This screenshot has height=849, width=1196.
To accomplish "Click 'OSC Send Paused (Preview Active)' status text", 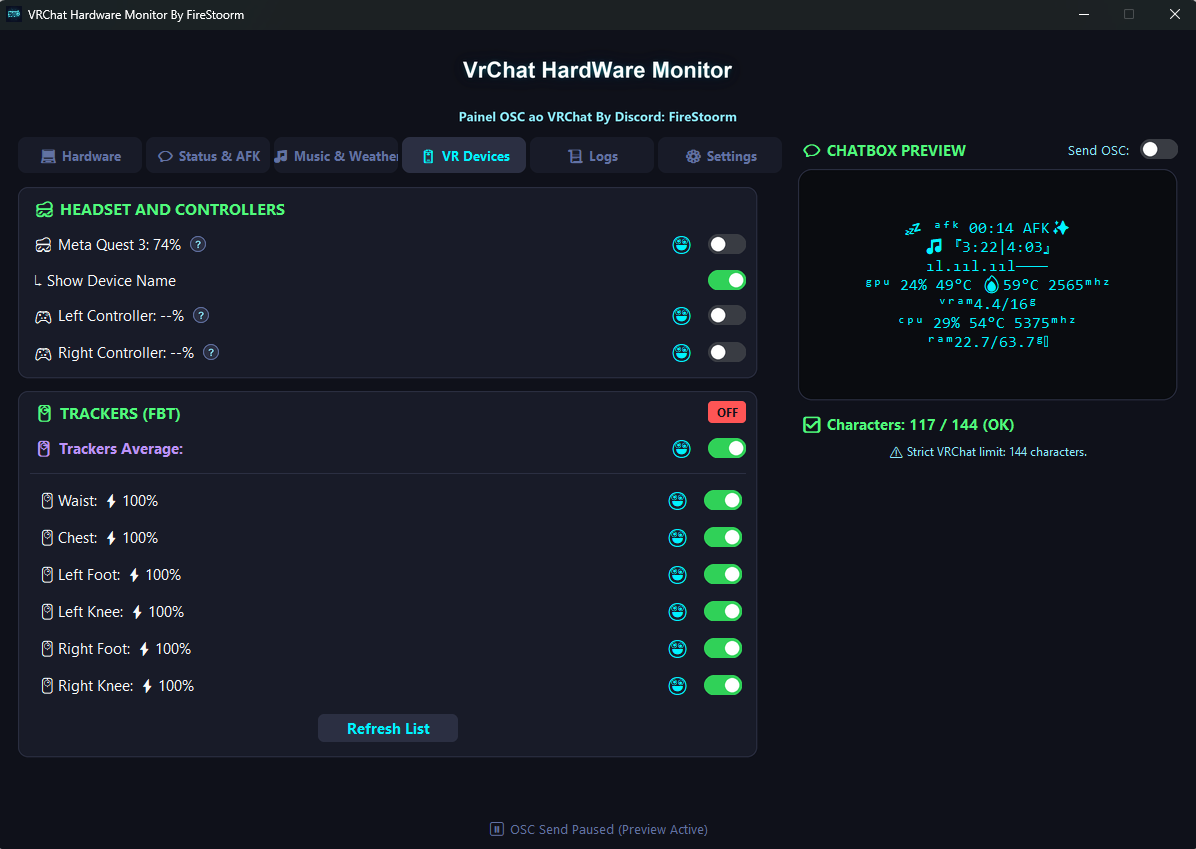I will pos(609,829).
